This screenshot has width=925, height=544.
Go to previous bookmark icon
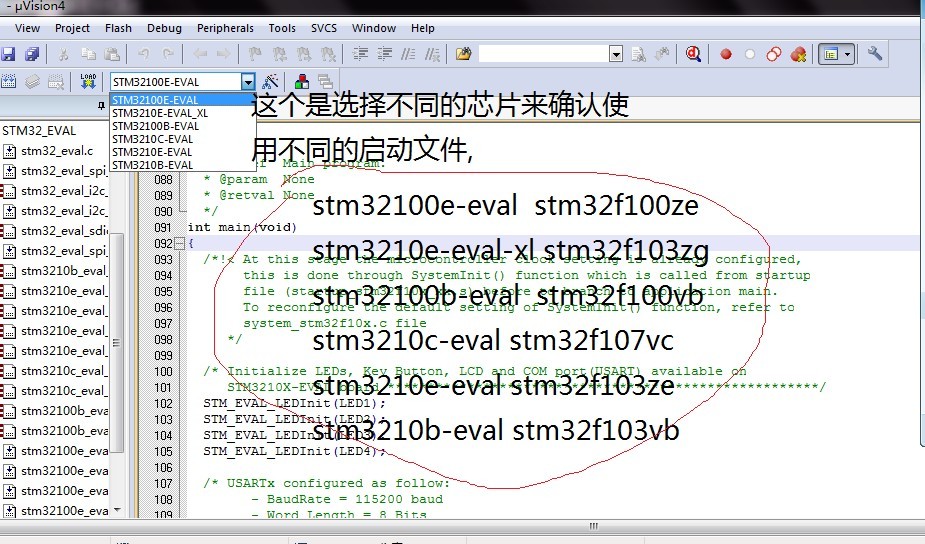(x=280, y=54)
